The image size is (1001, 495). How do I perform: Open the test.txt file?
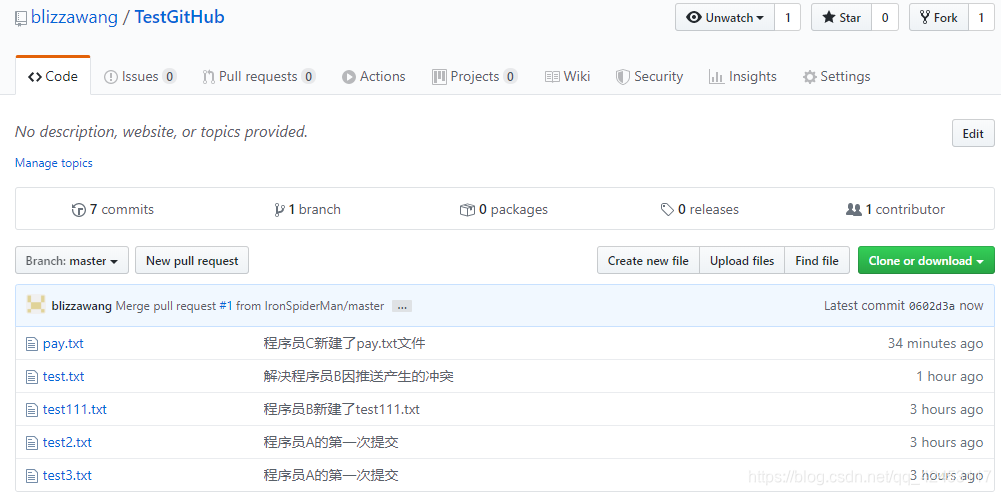(64, 377)
